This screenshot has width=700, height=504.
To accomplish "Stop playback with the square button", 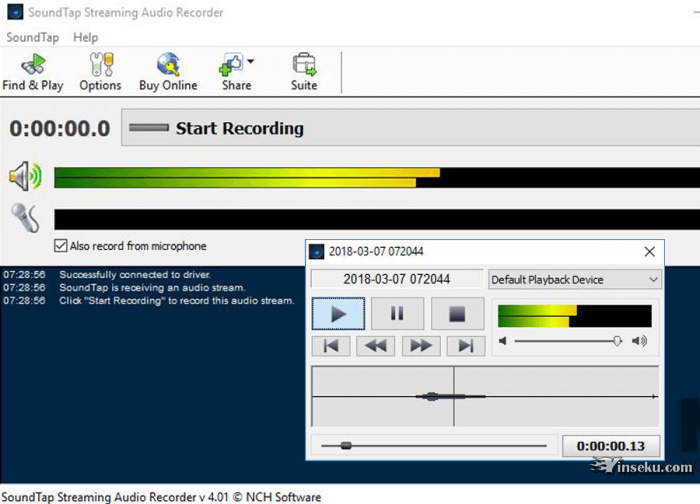I will [x=457, y=314].
